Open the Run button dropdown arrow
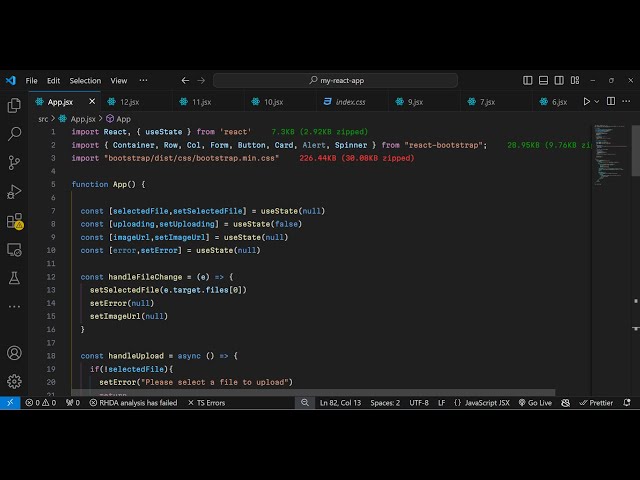Viewport: 640px width, 480px height. point(599,101)
